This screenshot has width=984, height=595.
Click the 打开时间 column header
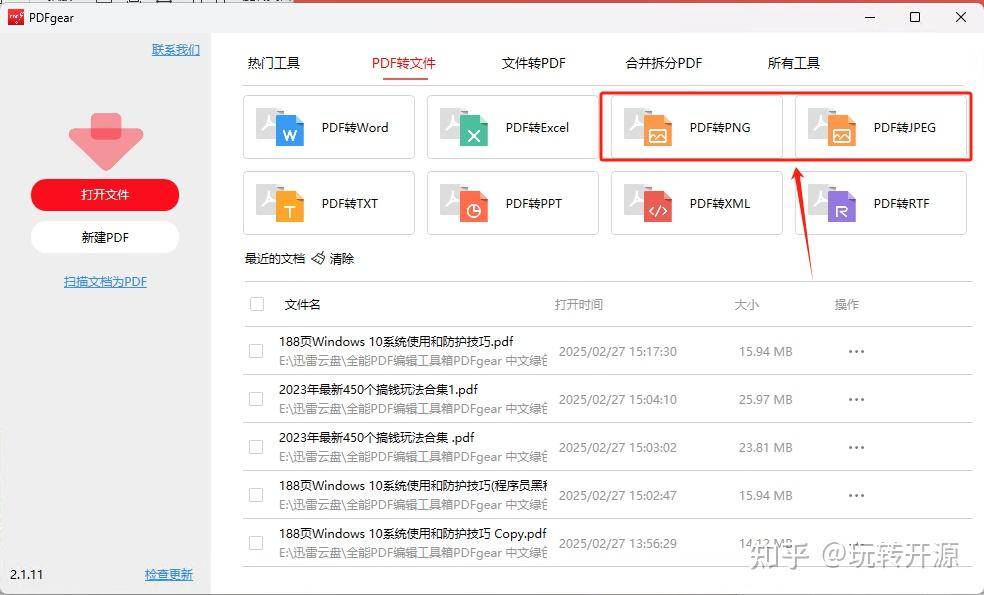tap(579, 304)
